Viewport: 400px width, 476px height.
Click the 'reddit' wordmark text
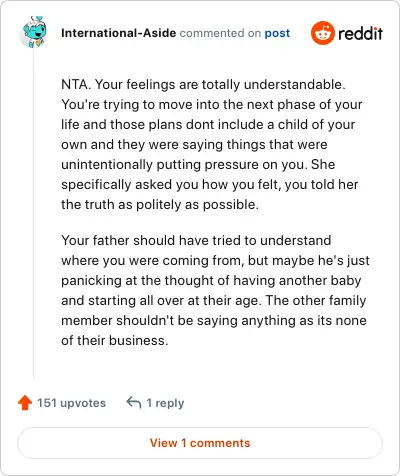tap(360, 33)
